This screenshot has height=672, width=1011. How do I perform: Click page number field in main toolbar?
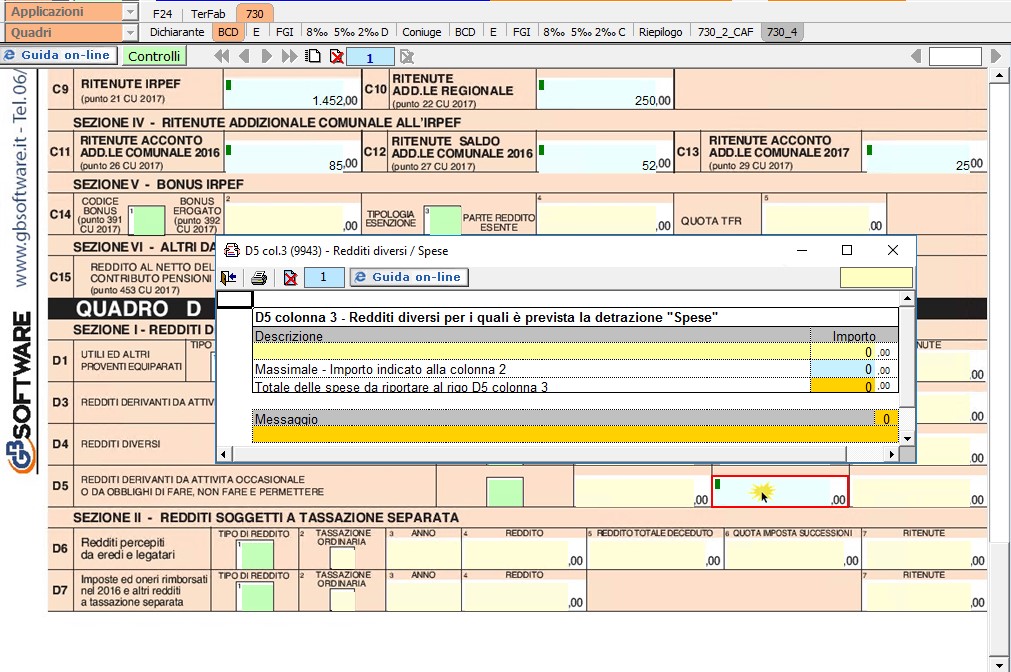click(x=370, y=57)
